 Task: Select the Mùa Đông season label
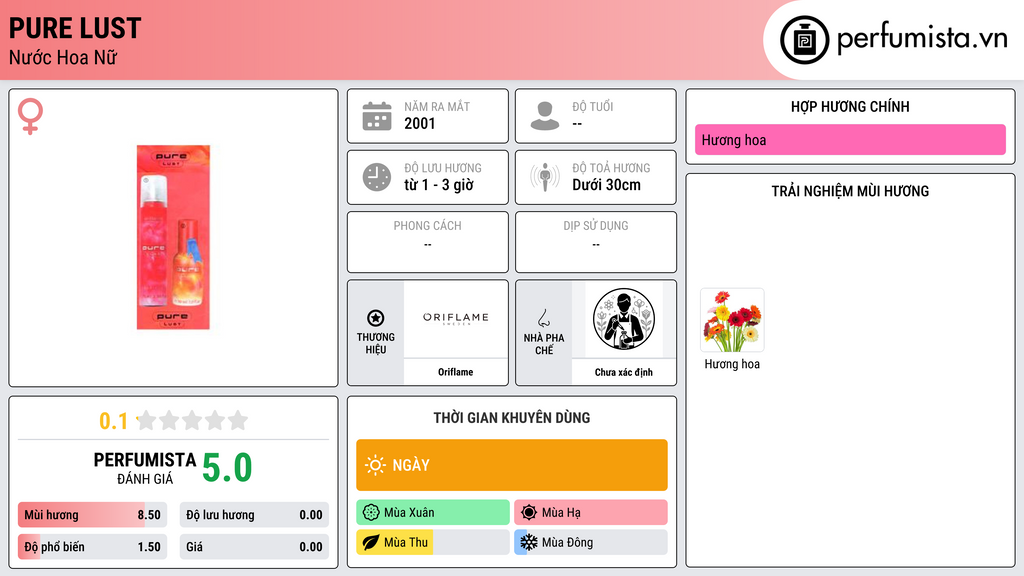coord(567,542)
